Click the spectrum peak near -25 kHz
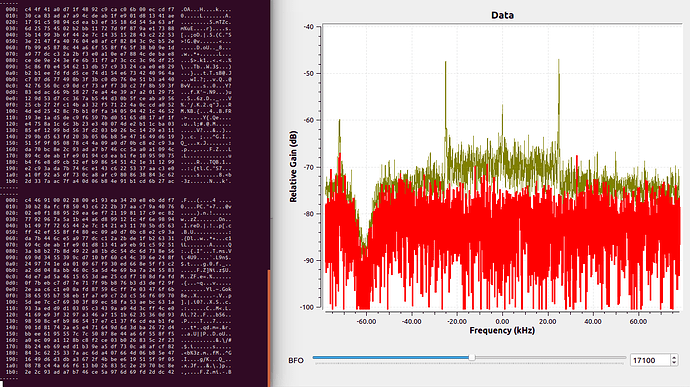This screenshot has width=690, height=387. [445, 97]
